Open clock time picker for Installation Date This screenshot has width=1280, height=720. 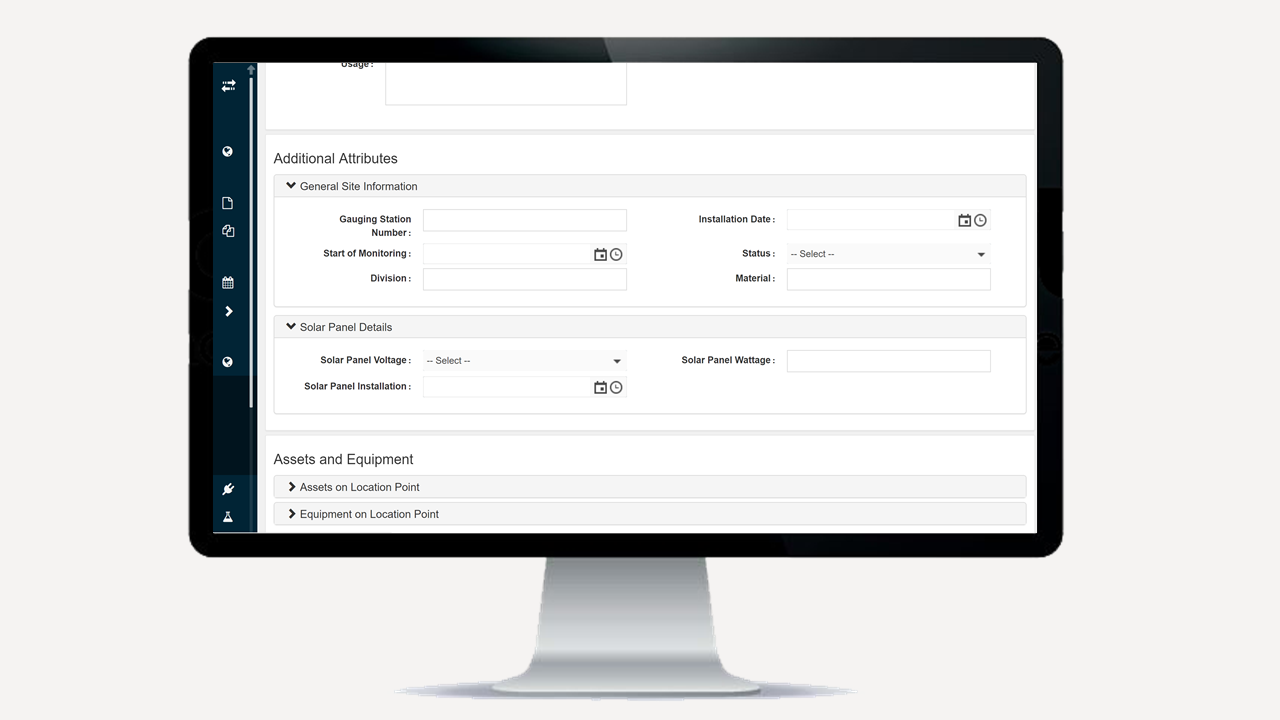980,220
